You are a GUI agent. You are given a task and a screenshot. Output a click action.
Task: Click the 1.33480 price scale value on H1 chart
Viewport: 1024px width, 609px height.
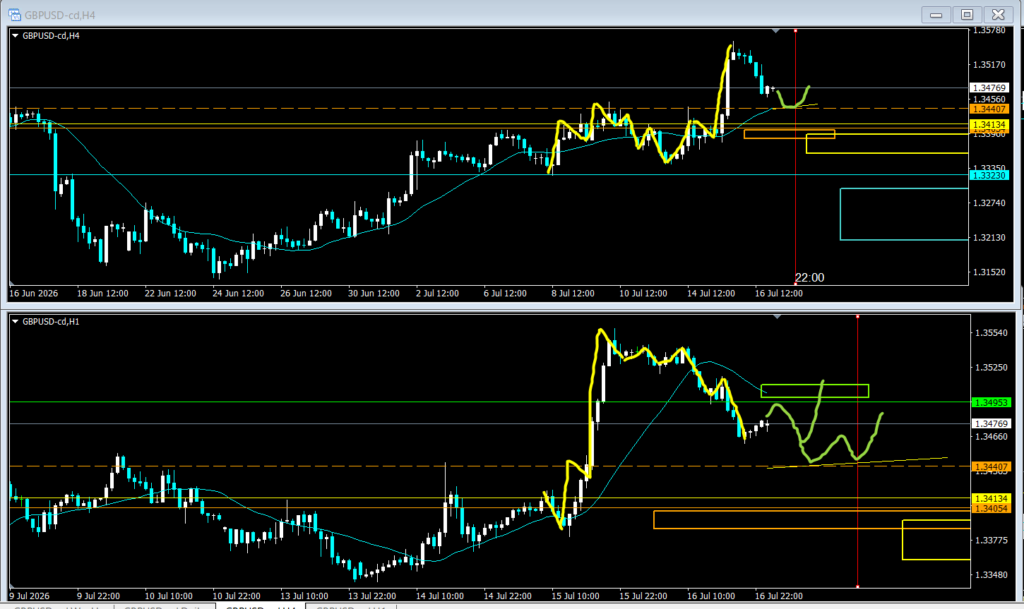tap(991, 575)
